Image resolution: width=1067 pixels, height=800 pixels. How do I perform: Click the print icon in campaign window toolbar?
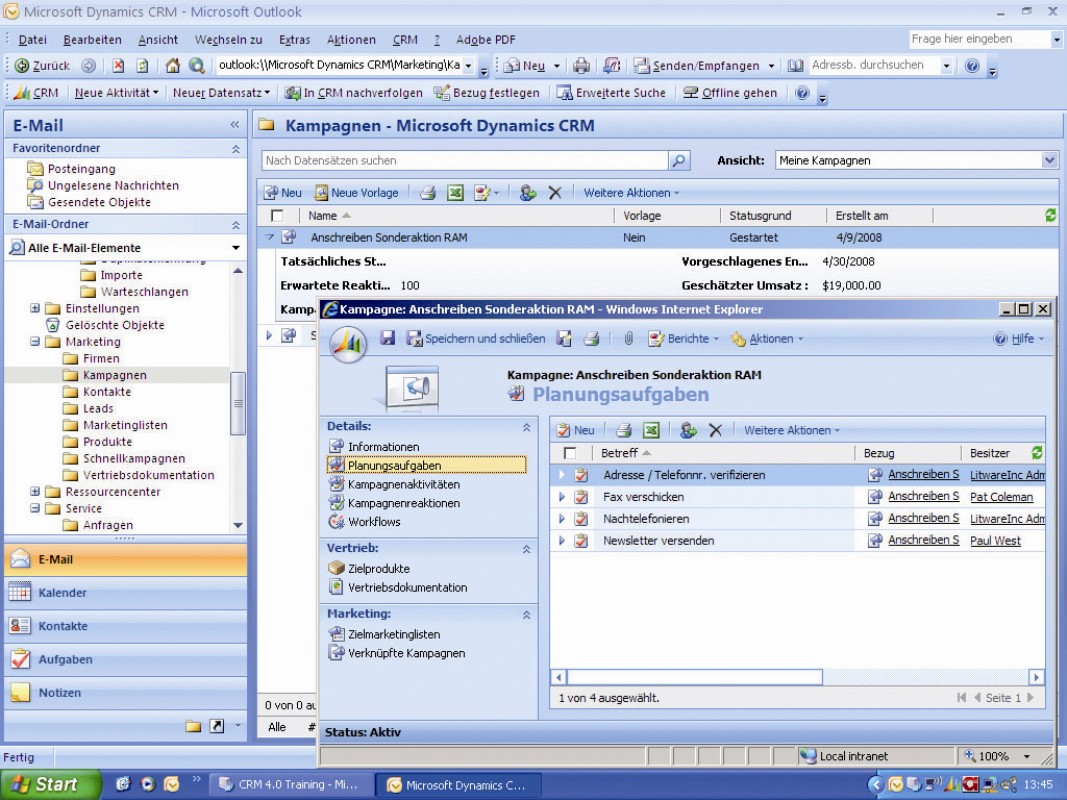(x=591, y=338)
